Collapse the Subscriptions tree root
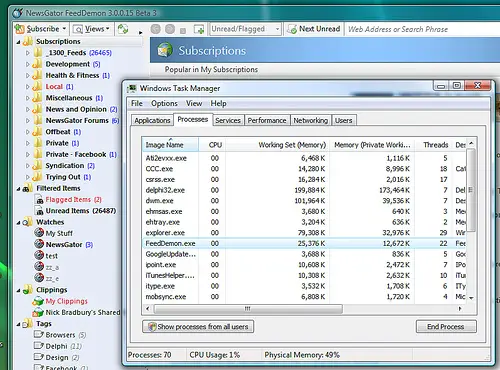Image resolution: width=500 pixels, height=370 pixels. 18,42
